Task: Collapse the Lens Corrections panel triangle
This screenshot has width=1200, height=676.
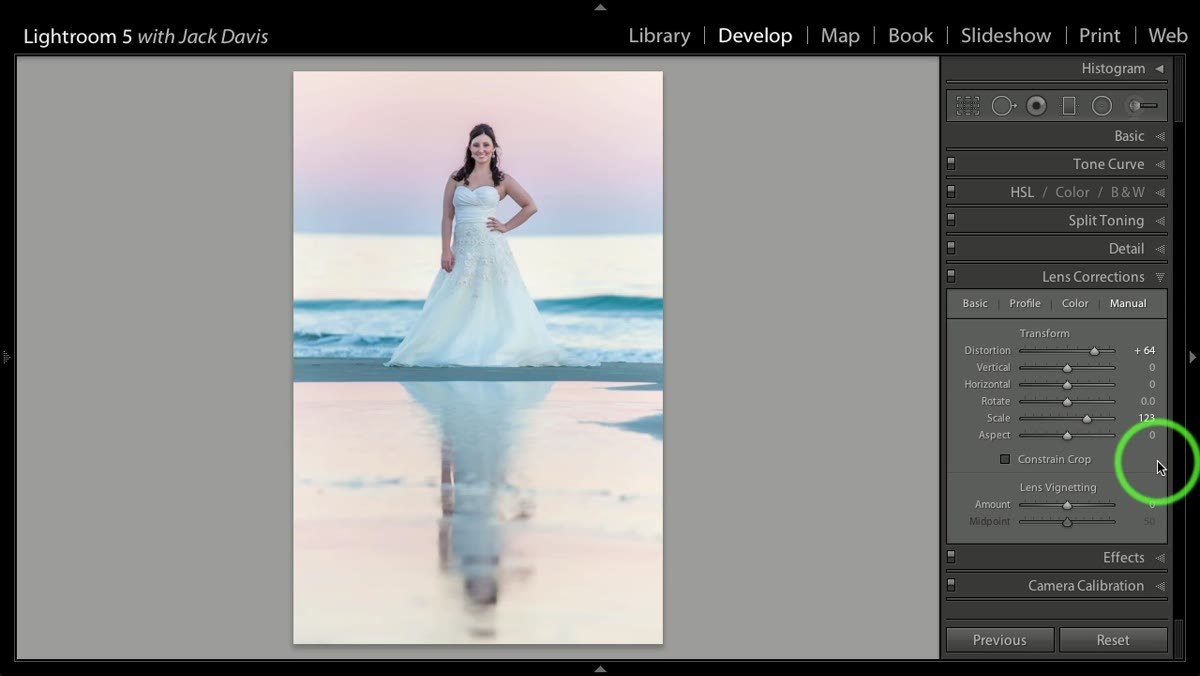Action: pos(1160,277)
